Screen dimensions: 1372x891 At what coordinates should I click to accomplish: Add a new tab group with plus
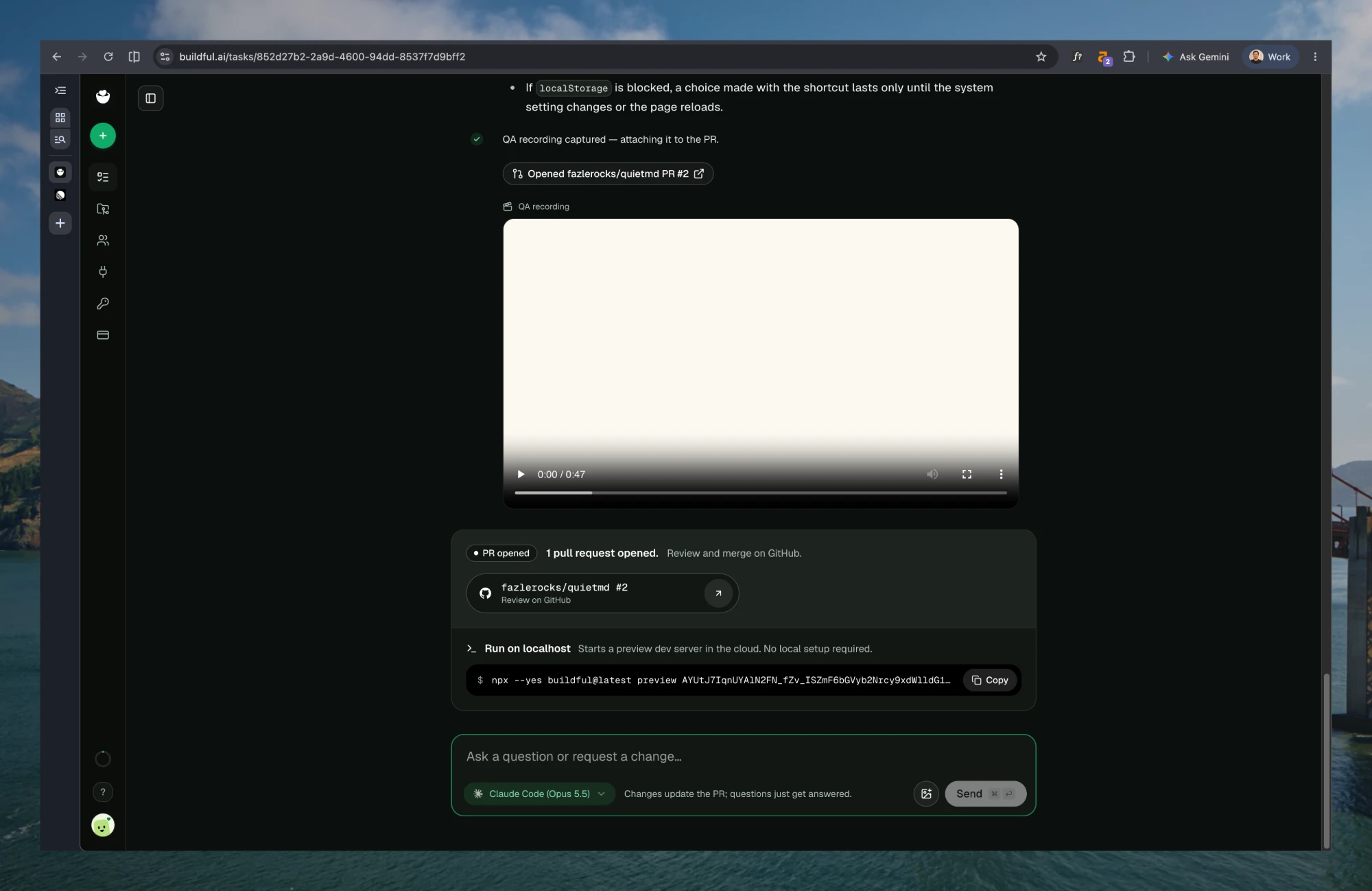tap(60, 223)
